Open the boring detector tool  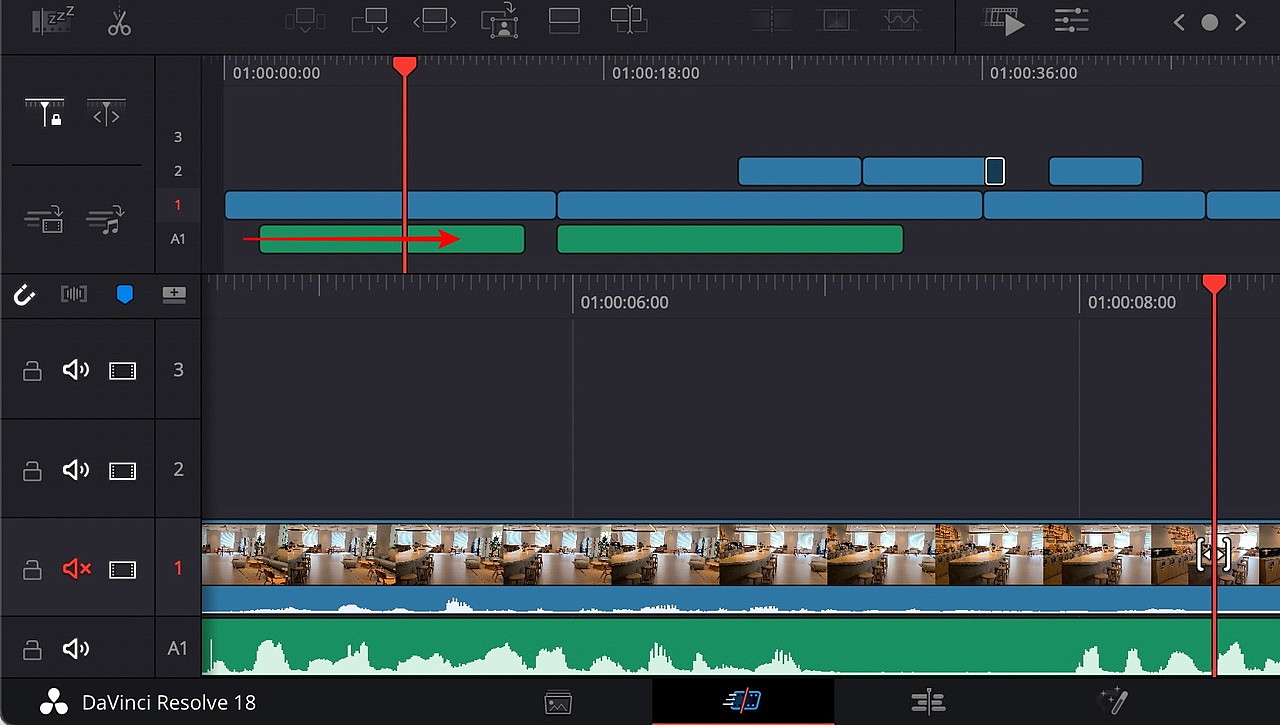click(x=52, y=22)
